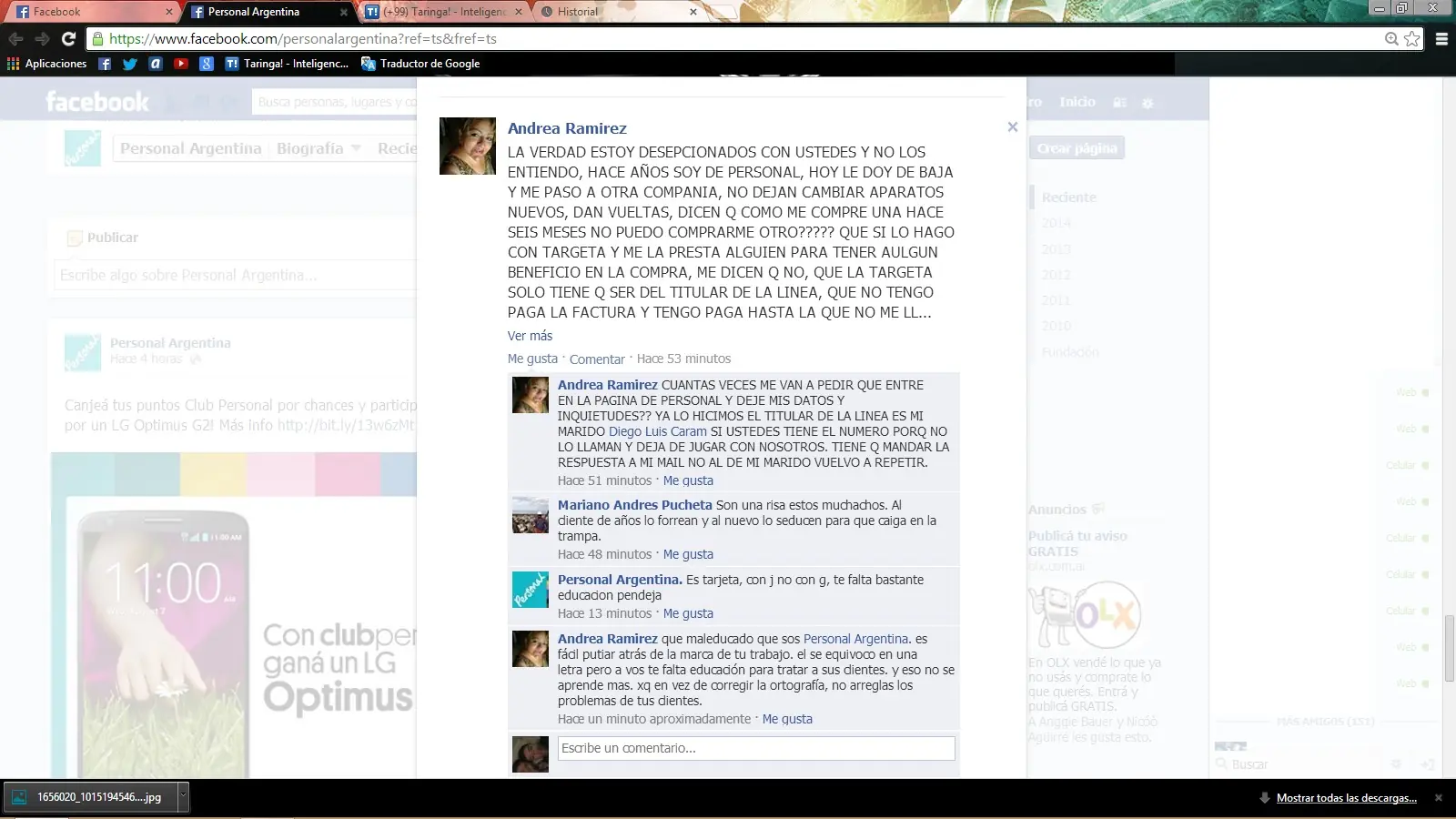Bookmark this page with the star icon
The image size is (1456, 819).
point(1411,39)
